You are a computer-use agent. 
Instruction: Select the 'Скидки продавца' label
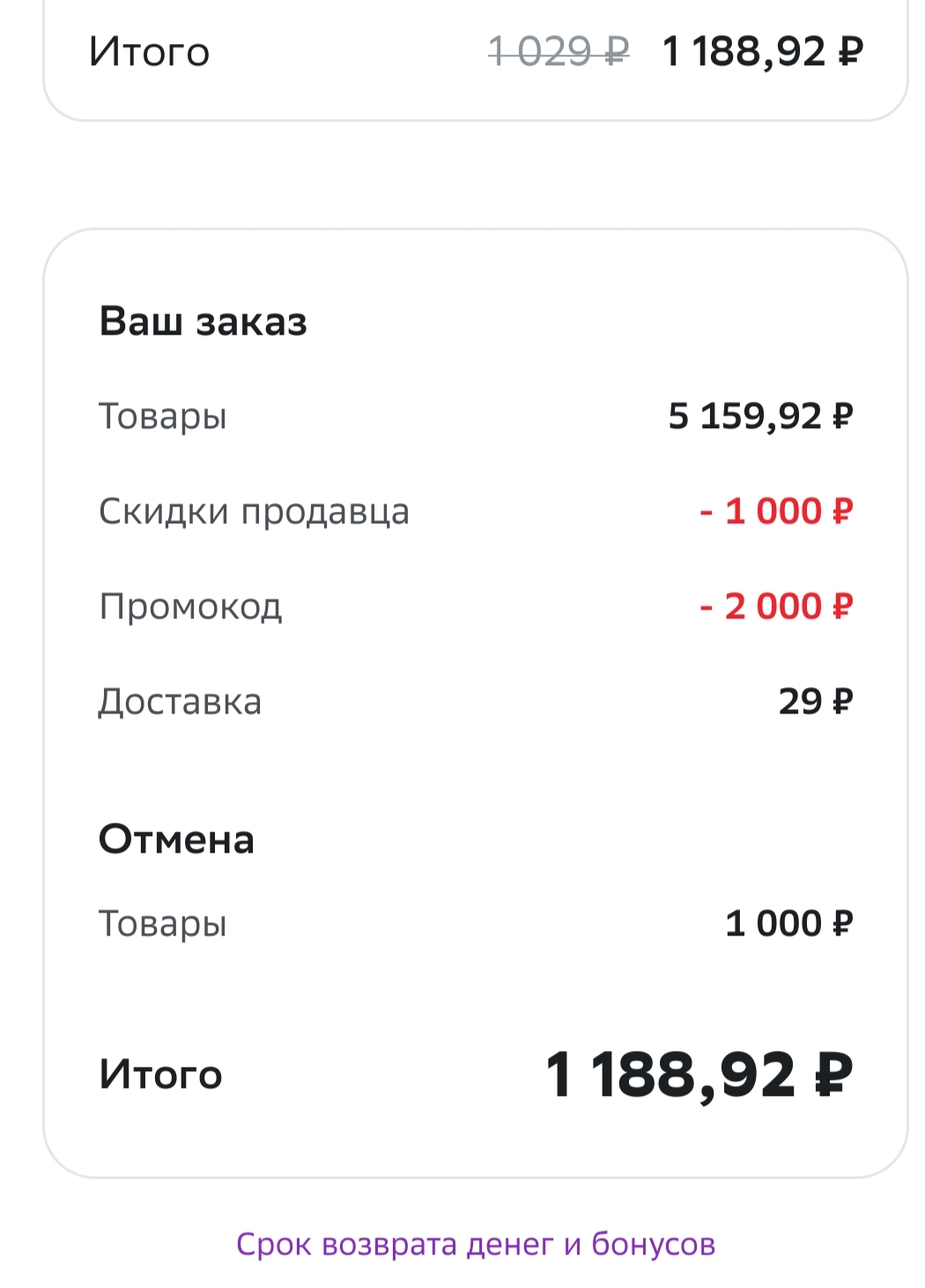pyautogui.click(x=254, y=512)
